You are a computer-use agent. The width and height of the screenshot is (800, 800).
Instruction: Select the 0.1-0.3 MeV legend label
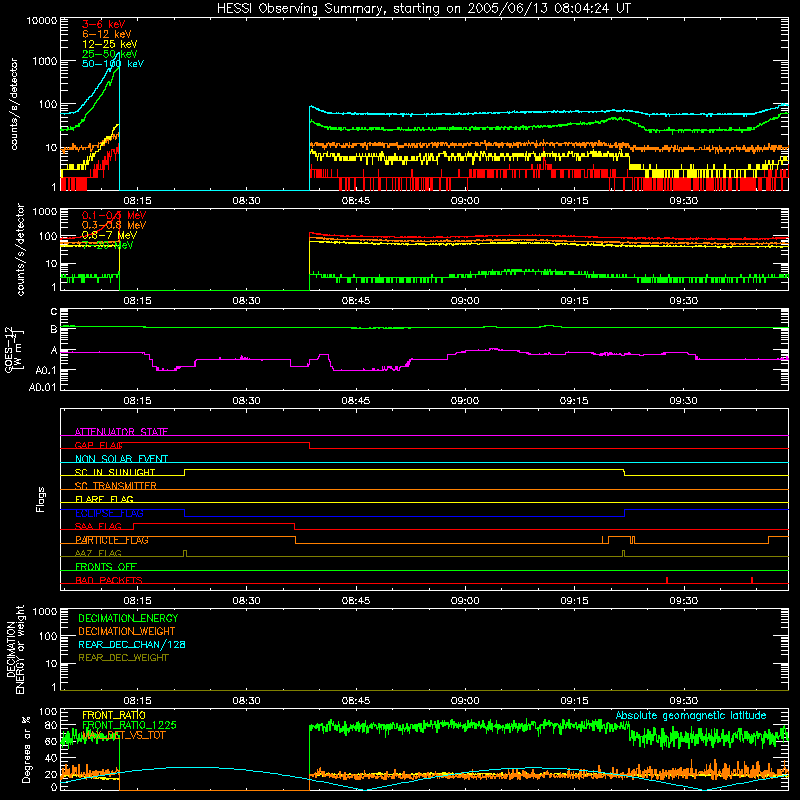pos(113,215)
